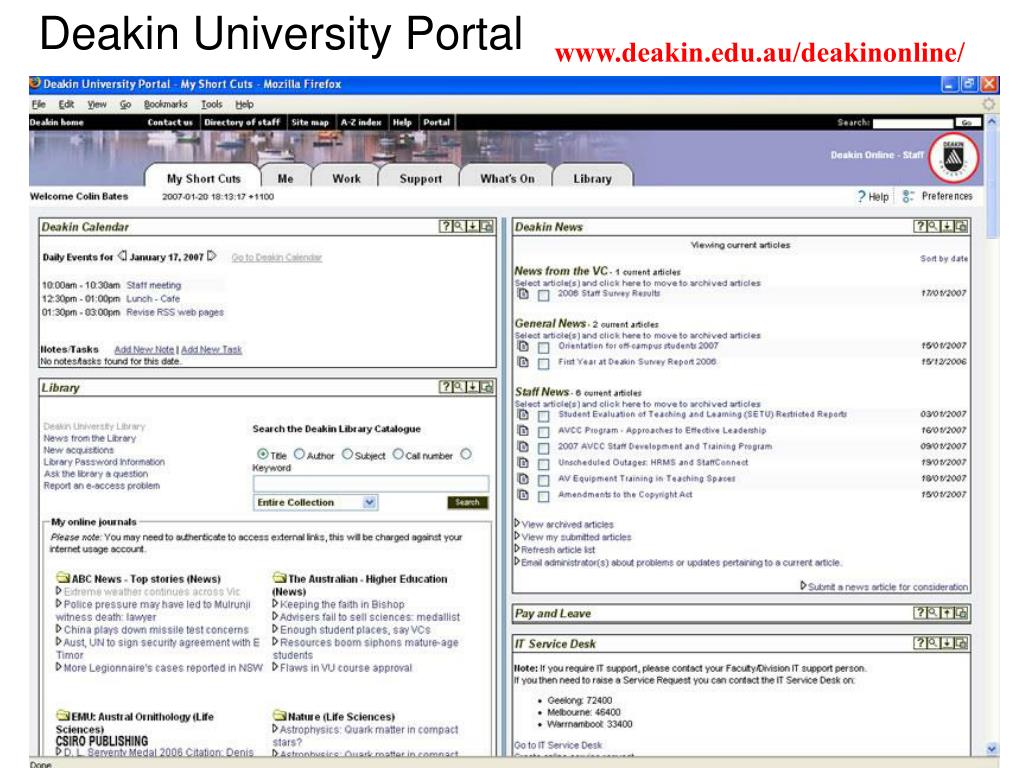Expand View my submitted articles
This screenshot has width=1024, height=768.
coord(573,537)
